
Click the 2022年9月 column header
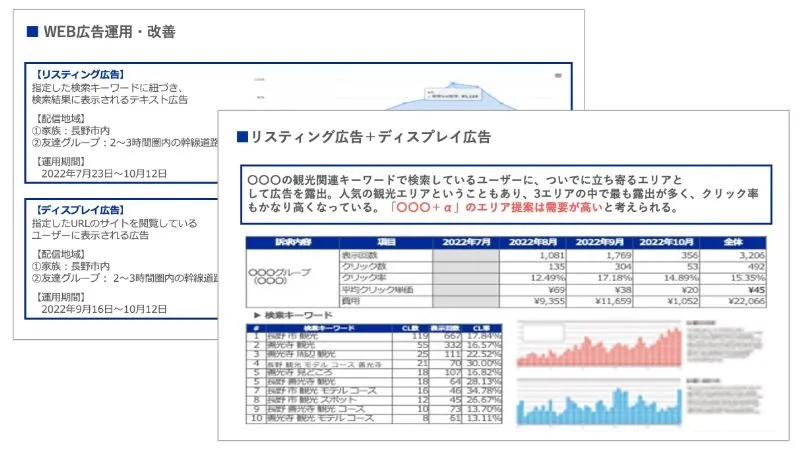pyautogui.click(x=599, y=242)
